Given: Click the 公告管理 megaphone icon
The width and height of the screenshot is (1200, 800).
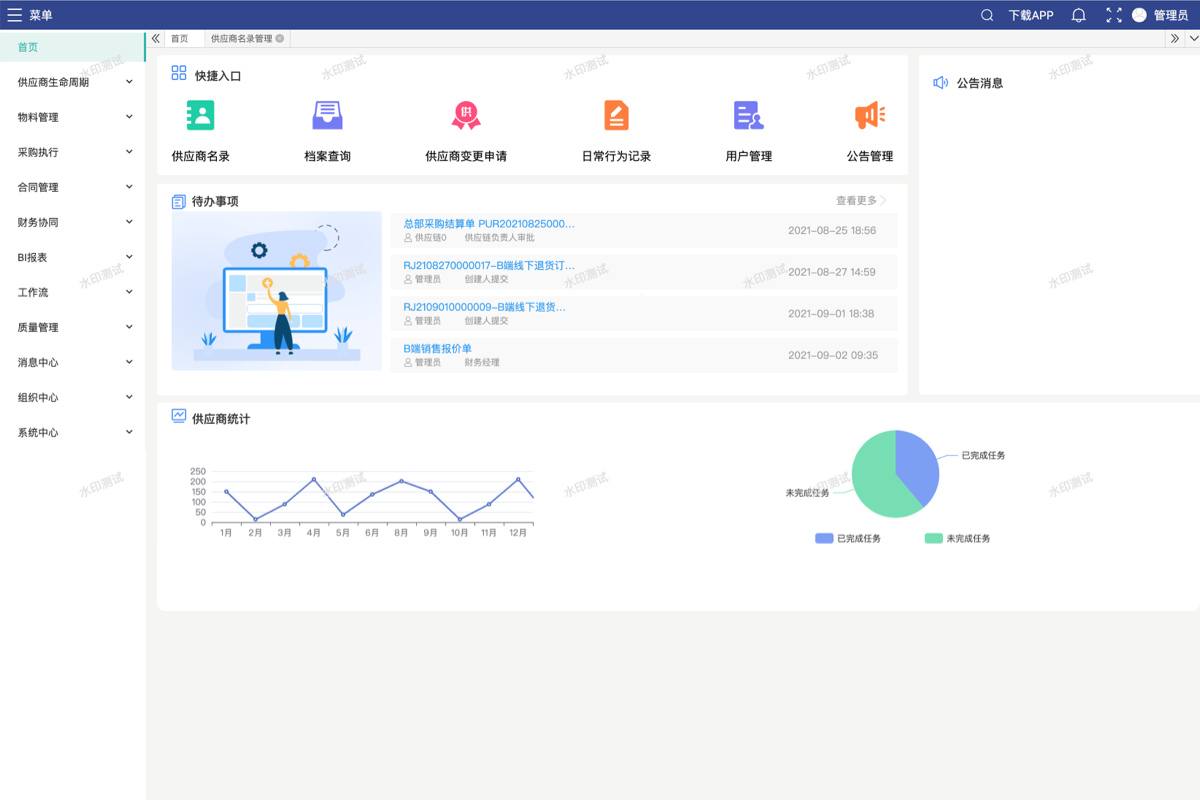Looking at the screenshot, I should [869, 116].
